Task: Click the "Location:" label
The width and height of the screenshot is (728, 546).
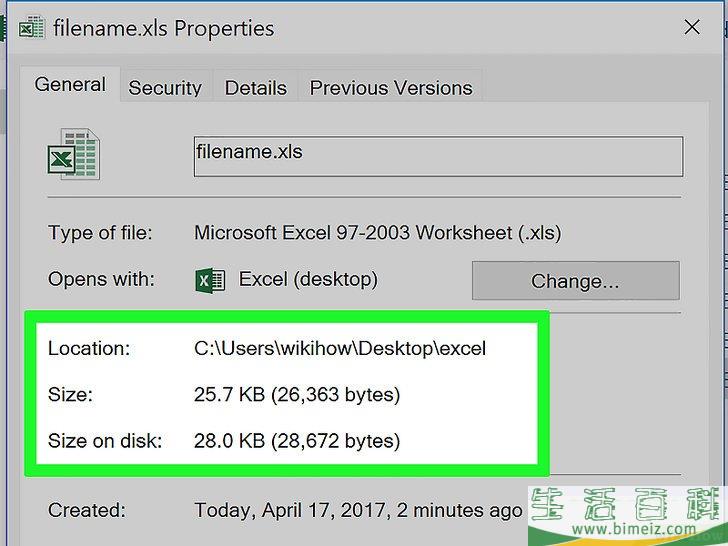Action: click(89, 349)
